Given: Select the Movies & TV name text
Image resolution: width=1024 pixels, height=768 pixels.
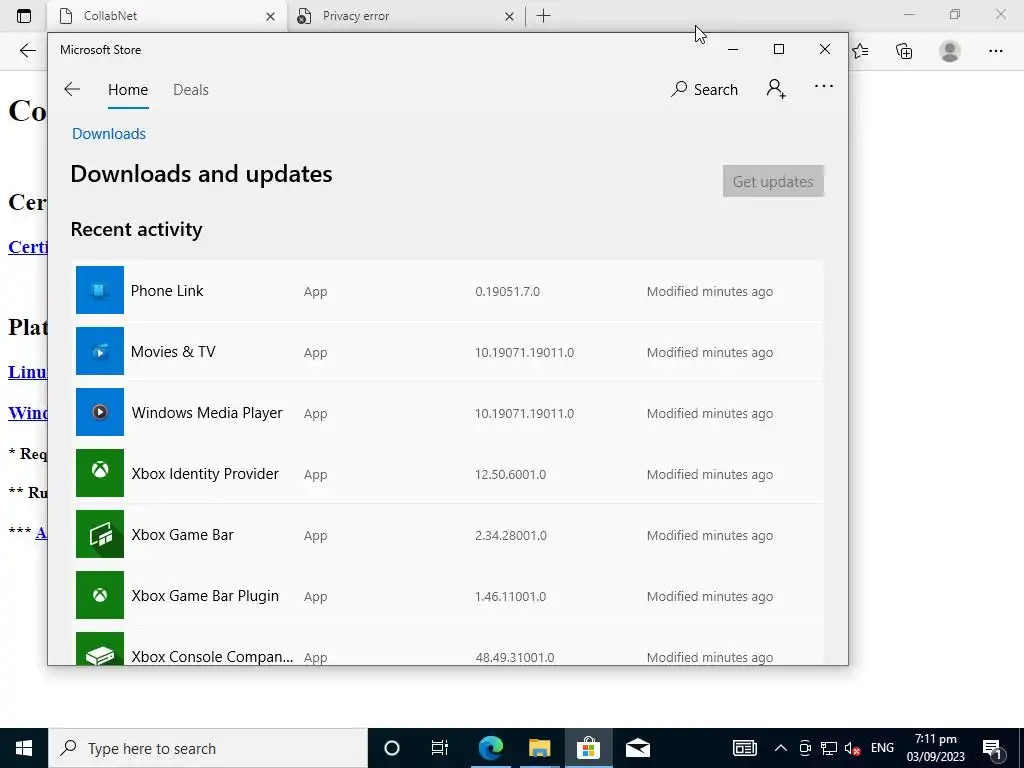Looking at the screenshot, I should point(173,352).
